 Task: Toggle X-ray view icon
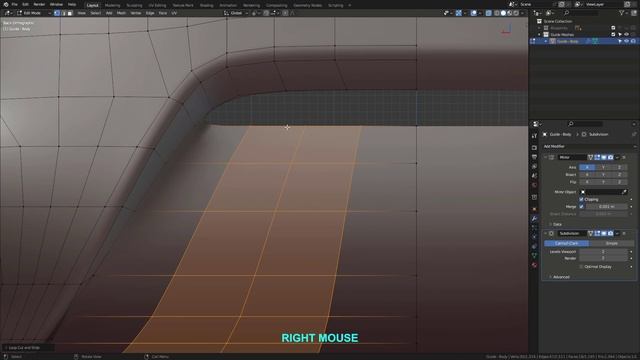point(489,13)
